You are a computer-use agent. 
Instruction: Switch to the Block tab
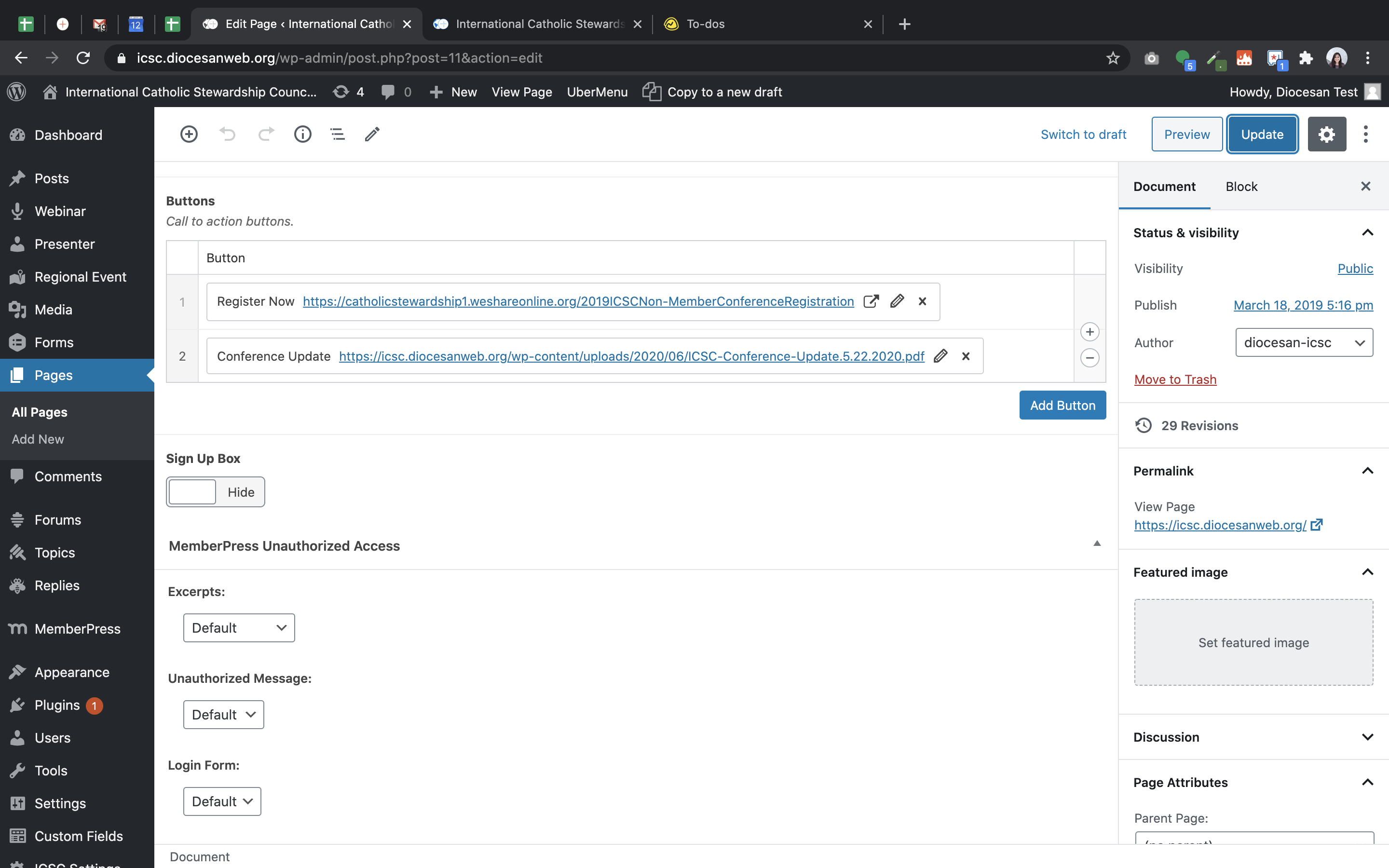pos(1241,187)
